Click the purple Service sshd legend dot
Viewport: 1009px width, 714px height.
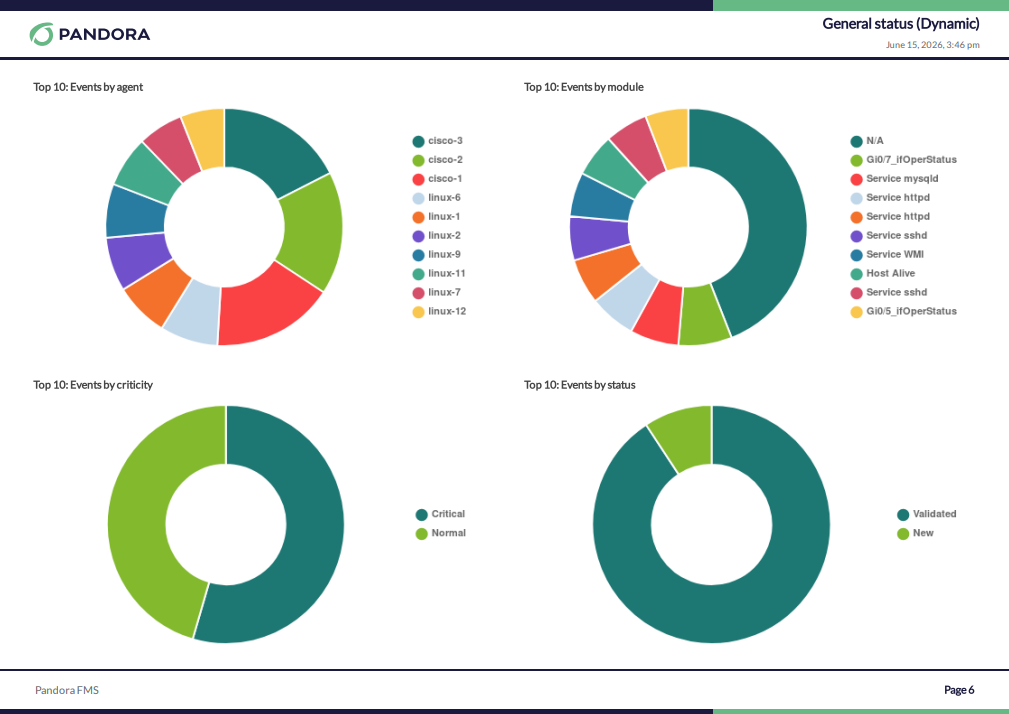point(856,237)
